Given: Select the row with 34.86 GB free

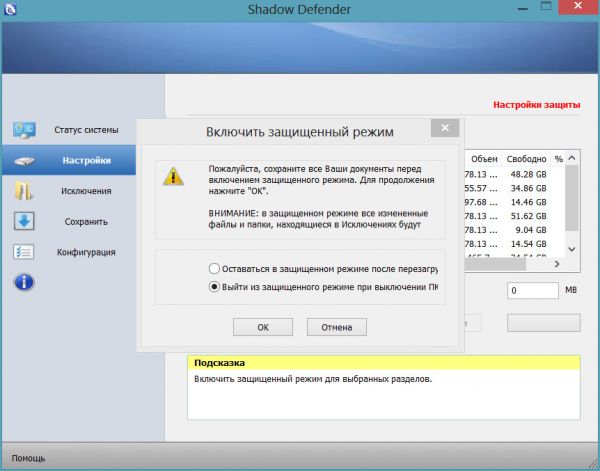Looking at the screenshot, I should click(515, 188).
